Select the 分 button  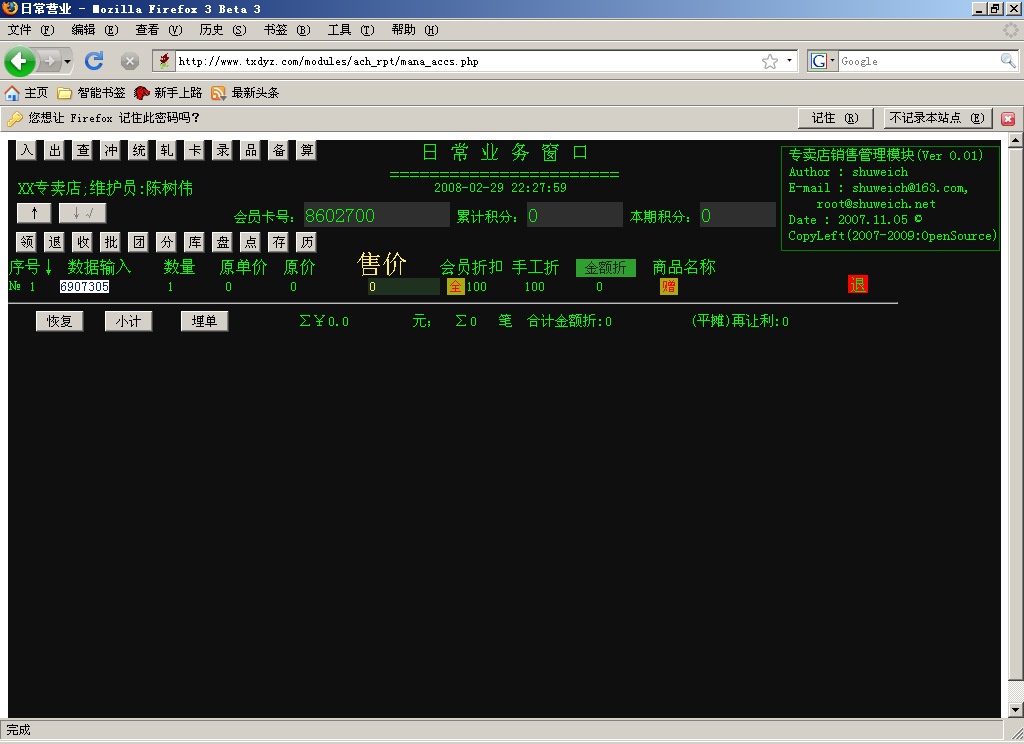[167, 242]
